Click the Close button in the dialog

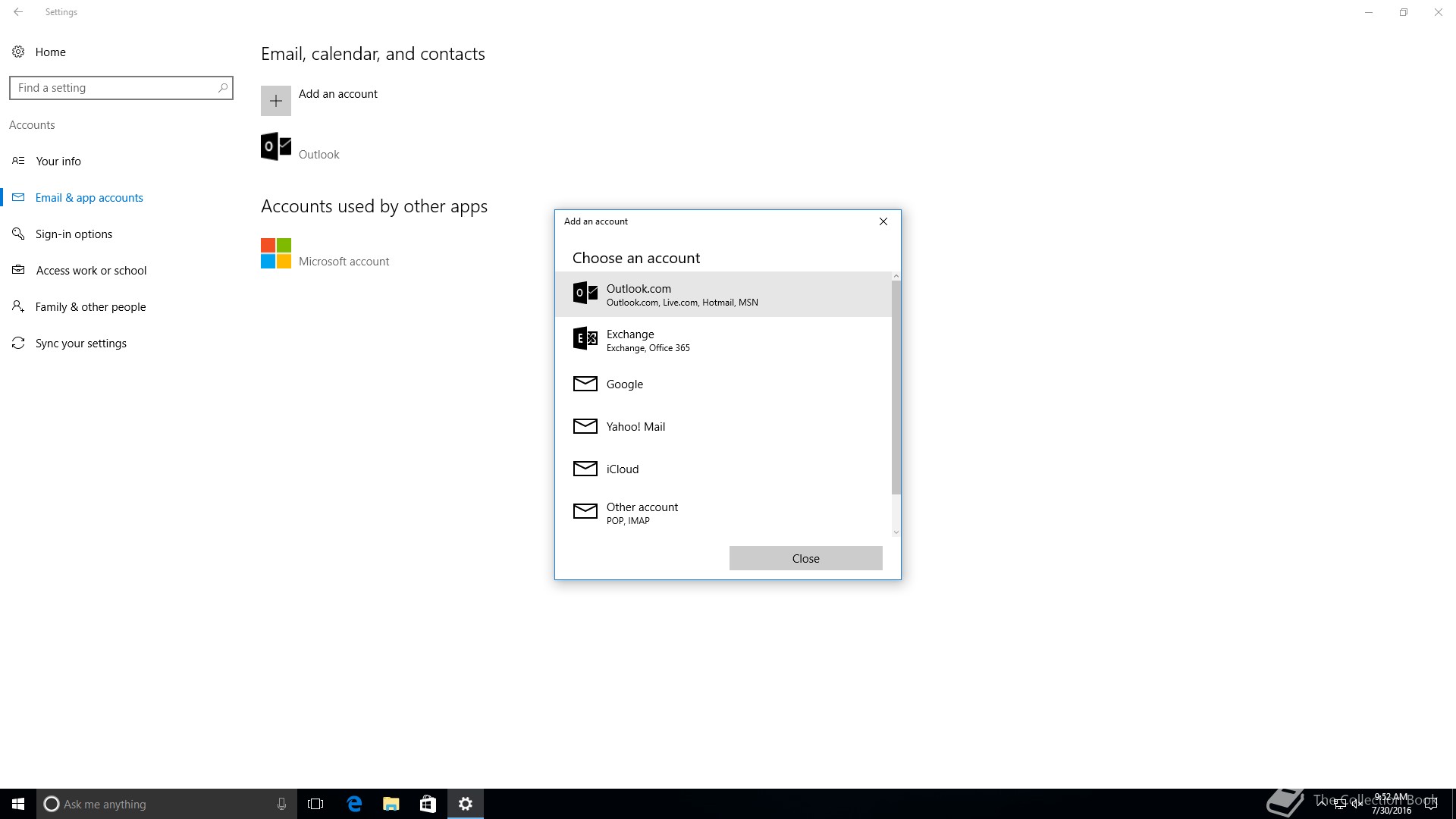point(805,558)
